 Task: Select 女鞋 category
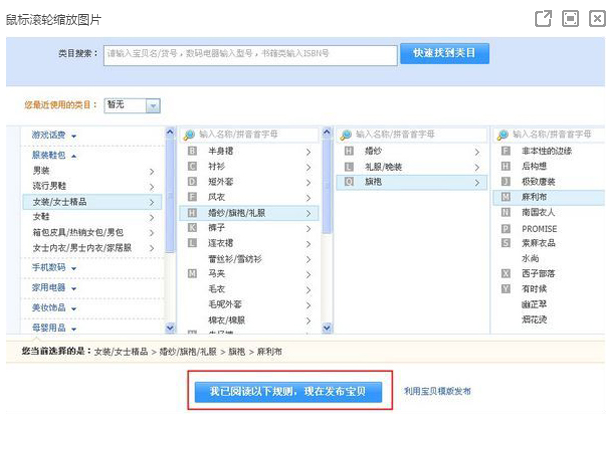[92, 217]
